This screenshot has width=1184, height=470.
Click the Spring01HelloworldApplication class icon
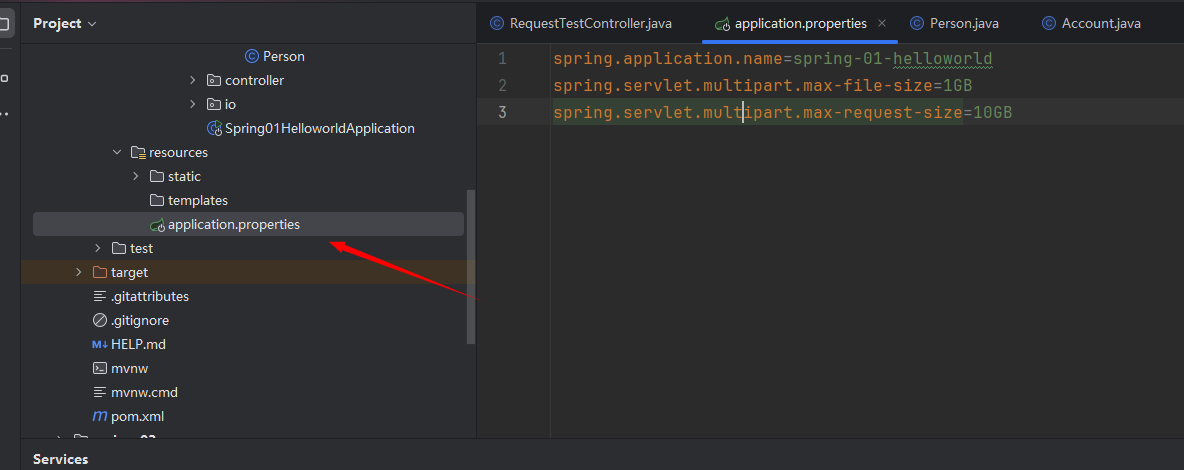click(x=214, y=128)
